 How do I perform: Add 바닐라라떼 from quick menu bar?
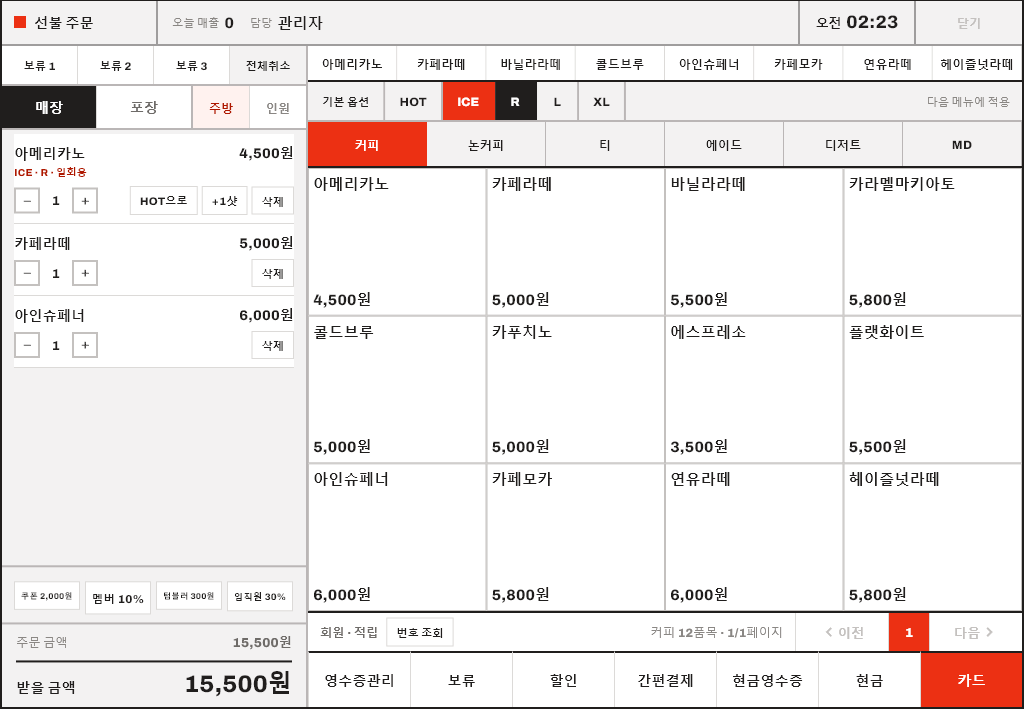(530, 64)
